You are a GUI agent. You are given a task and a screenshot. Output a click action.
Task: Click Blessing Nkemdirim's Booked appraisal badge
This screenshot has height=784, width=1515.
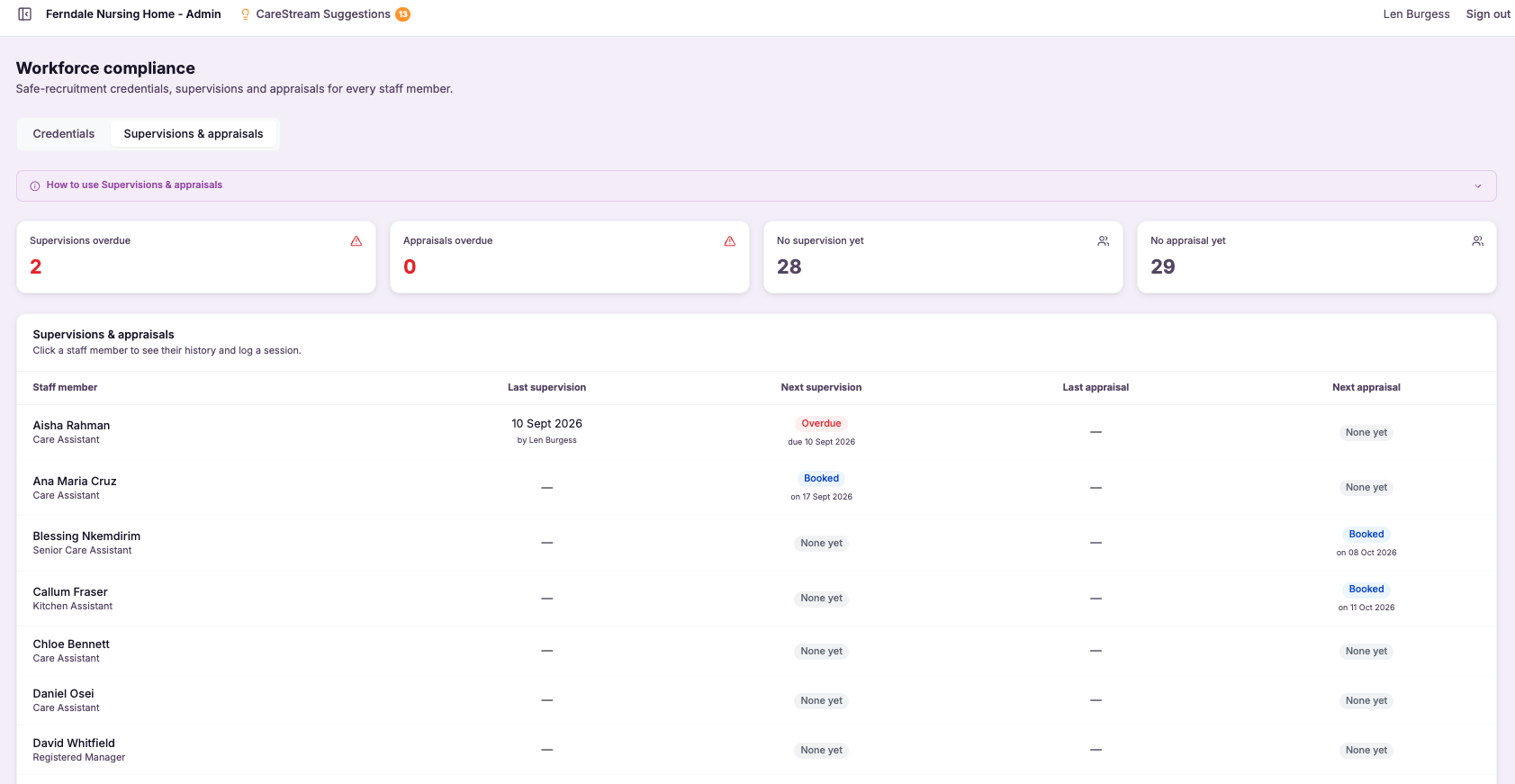click(1366, 535)
